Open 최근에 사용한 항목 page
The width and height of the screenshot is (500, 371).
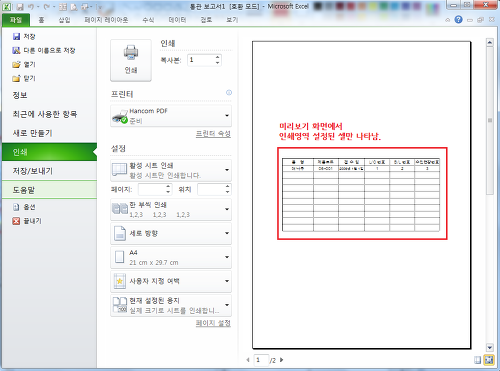(x=49, y=114)
